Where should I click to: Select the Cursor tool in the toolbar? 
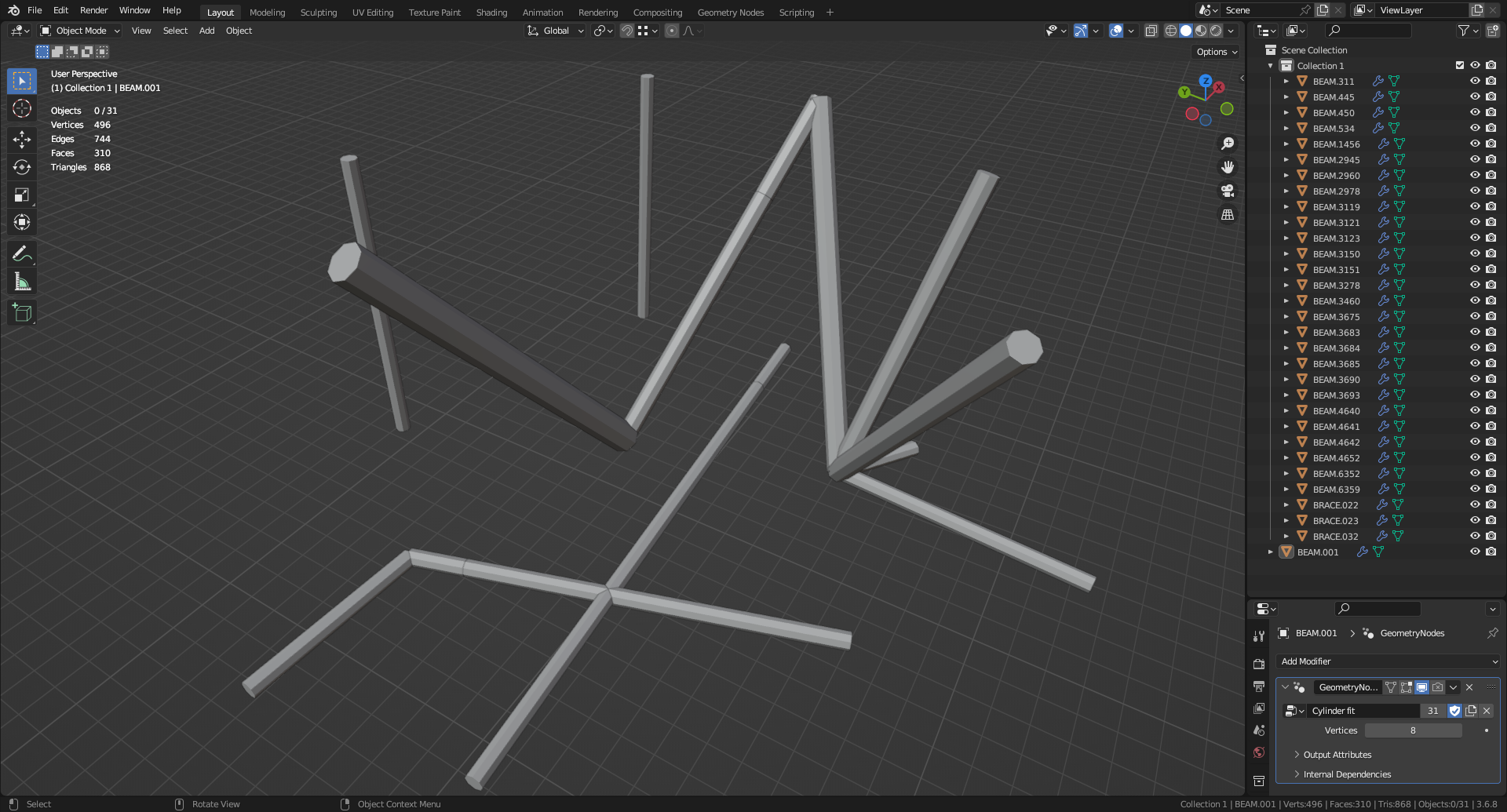coord(22,108)
